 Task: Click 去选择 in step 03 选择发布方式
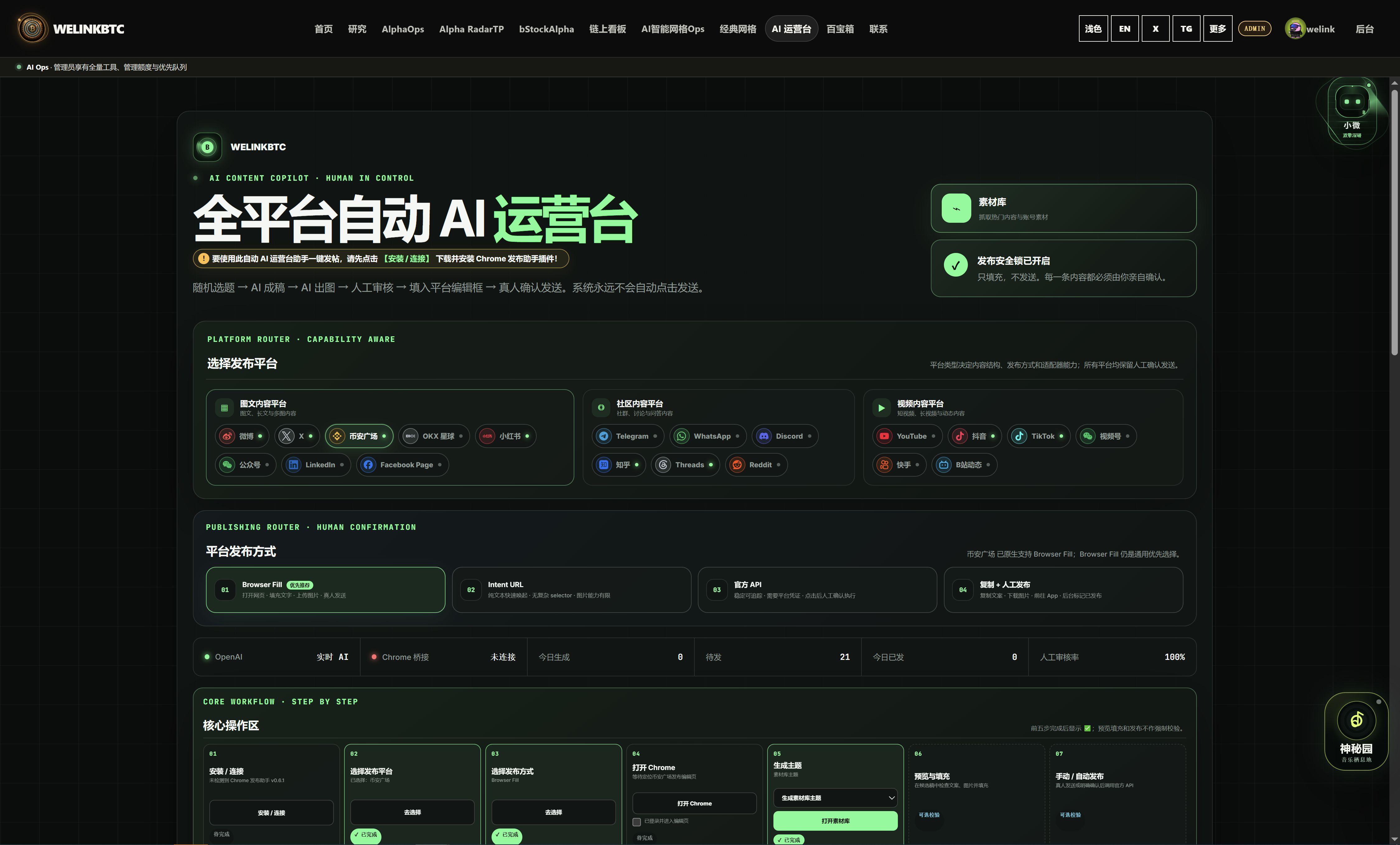click(553, 812)
